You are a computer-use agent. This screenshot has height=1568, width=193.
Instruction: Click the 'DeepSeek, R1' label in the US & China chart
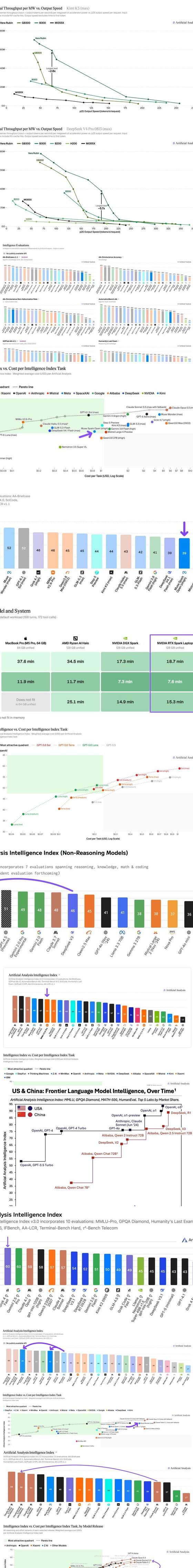tap(181, 1113)
